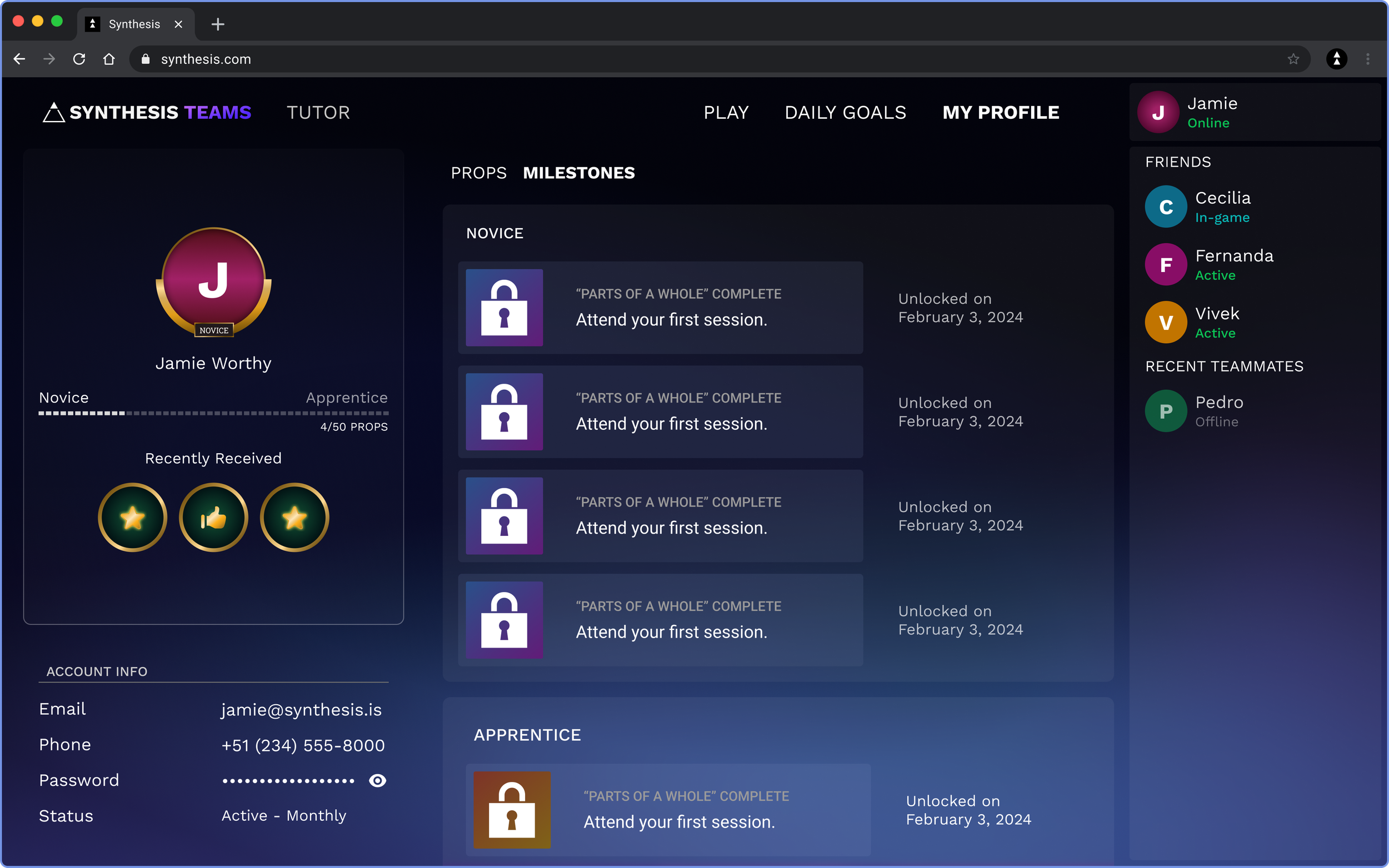Click the Active - Monthly status
Image resolution: width=1389 pixels, height=868 pixels.
click(x=284, y=816)
